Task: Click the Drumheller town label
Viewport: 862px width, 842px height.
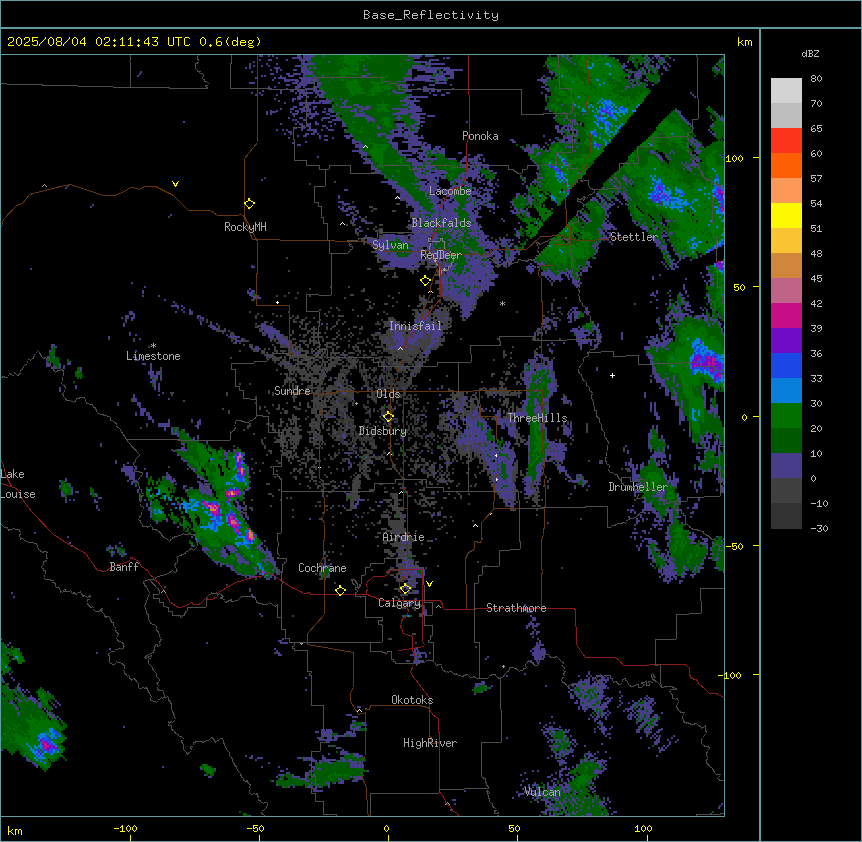Action: (638, 487)
